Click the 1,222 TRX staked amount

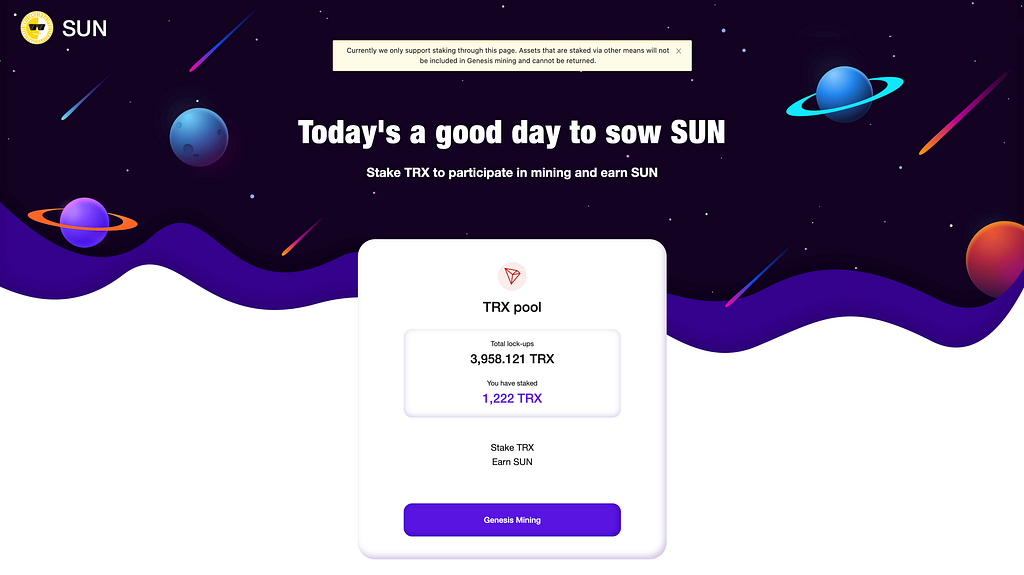click(512, 399)
